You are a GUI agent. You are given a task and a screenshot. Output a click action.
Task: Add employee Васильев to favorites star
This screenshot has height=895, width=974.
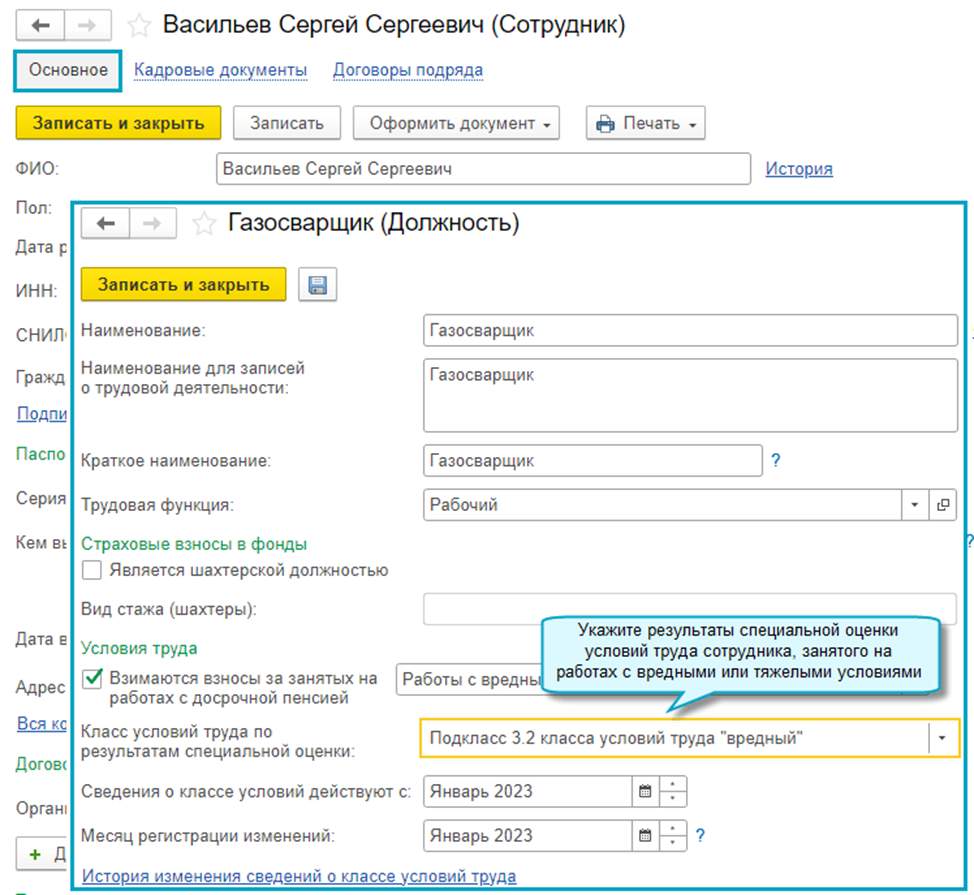140,26
